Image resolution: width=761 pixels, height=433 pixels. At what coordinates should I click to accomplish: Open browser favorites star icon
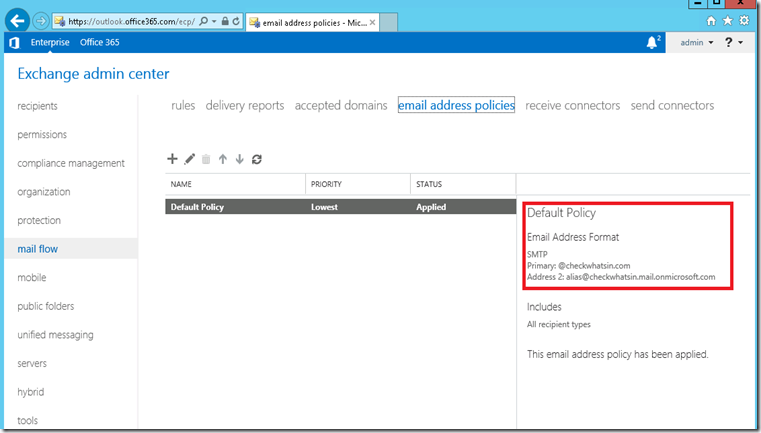728,21
